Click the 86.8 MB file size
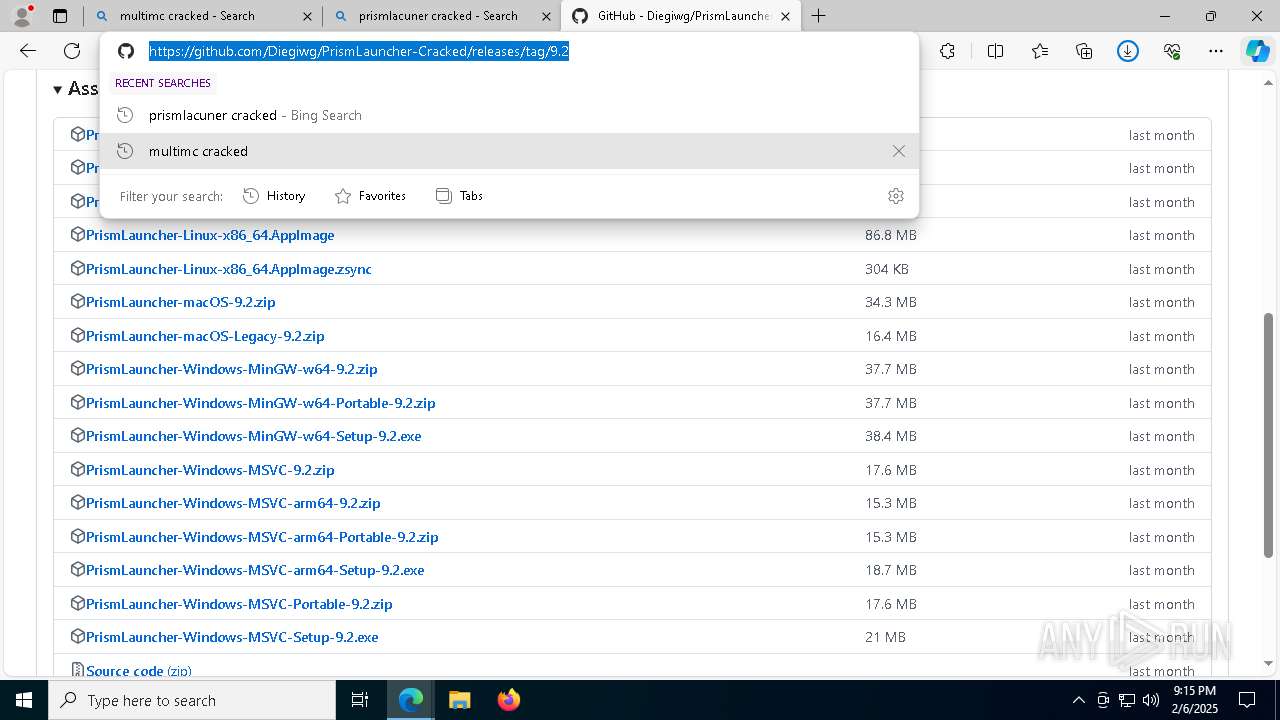This screenshot has height=720, width=1280. click(890, 235)
